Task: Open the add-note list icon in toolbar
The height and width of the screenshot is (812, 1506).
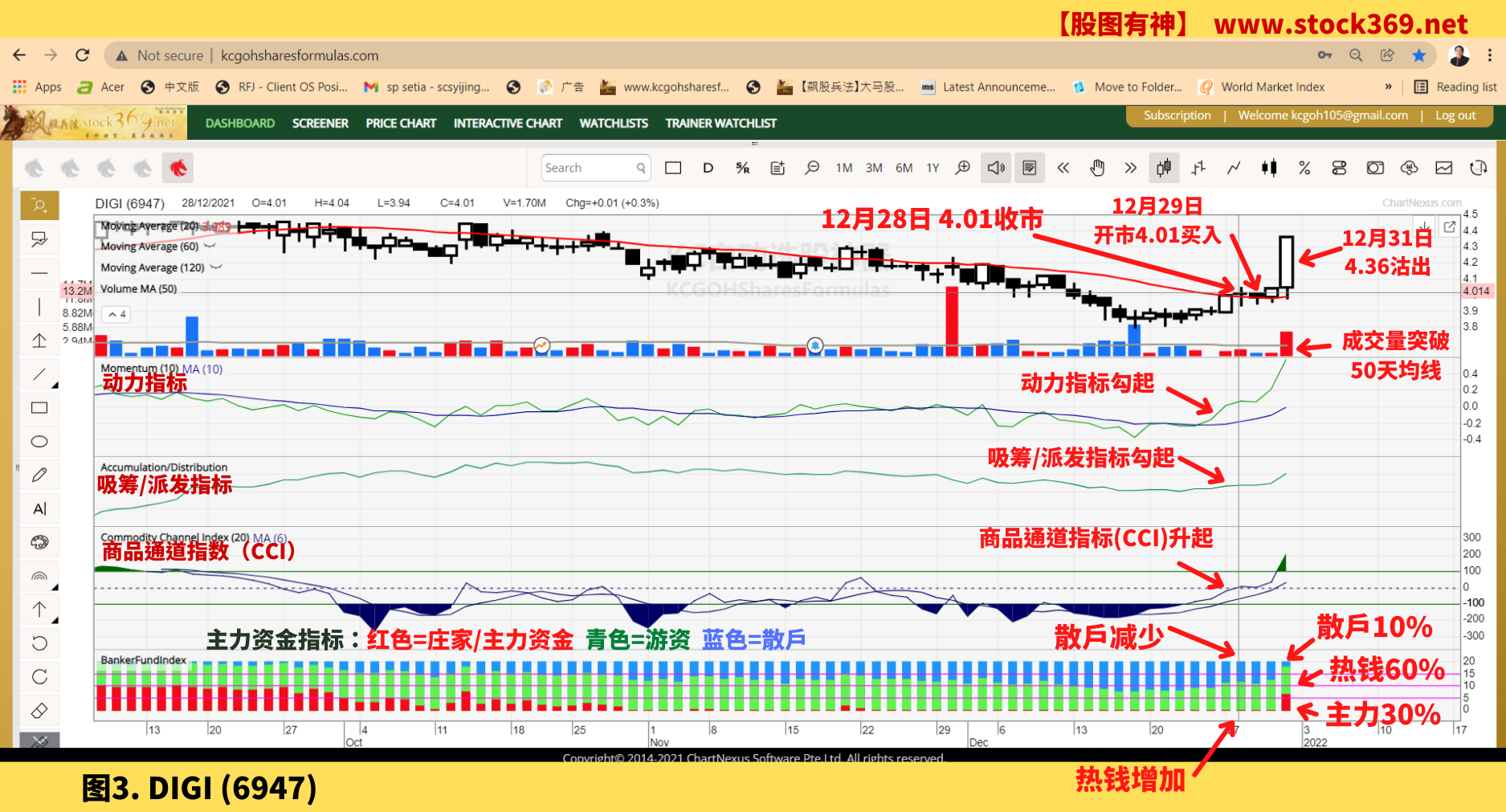Action: click(x=777, y=168)
